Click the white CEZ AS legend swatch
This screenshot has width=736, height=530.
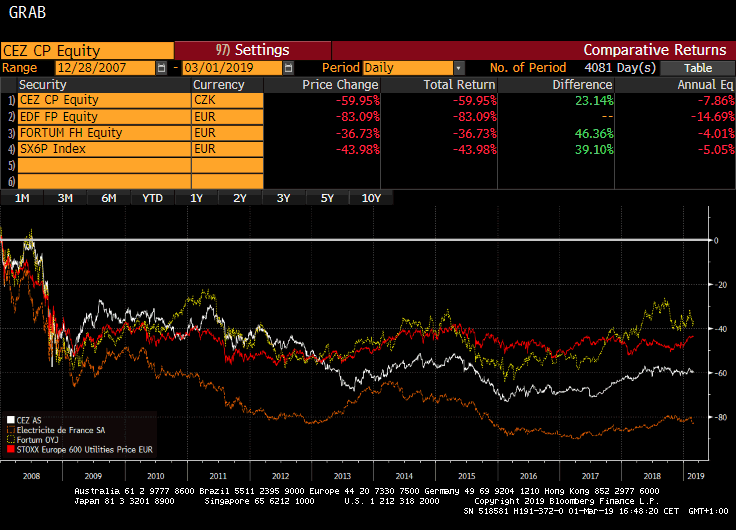(x=11, y=420)
